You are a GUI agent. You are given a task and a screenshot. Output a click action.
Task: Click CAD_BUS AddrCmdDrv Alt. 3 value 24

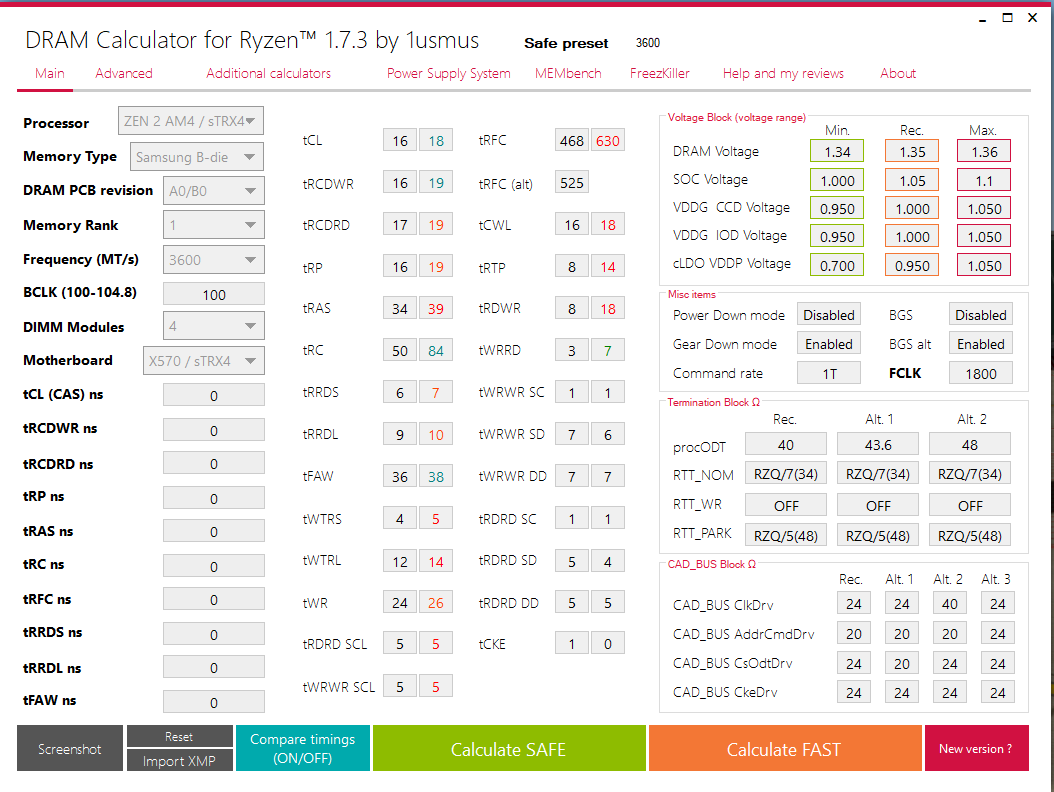[x=998, y=633]
